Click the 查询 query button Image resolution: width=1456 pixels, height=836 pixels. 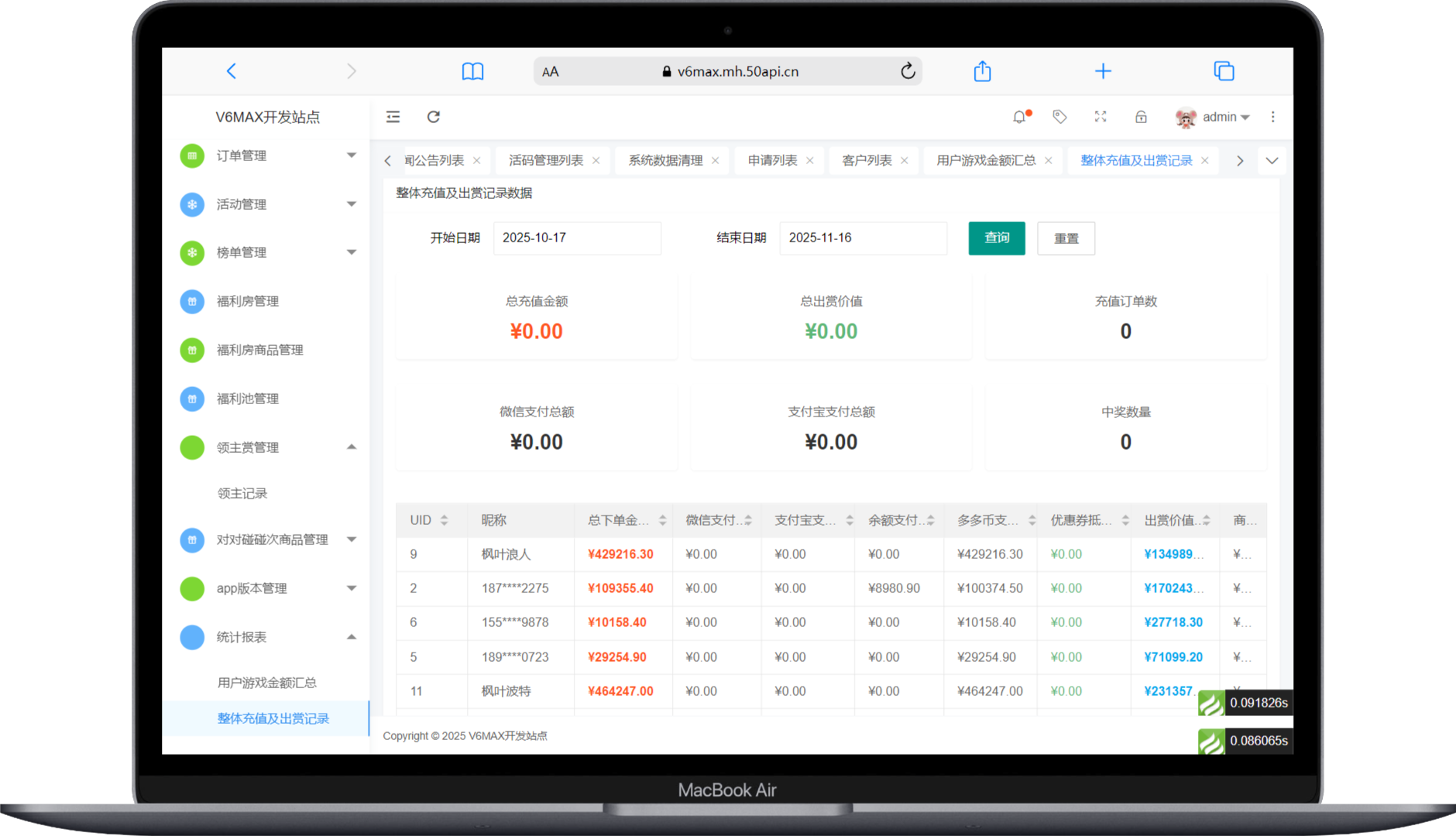point(996,238)
